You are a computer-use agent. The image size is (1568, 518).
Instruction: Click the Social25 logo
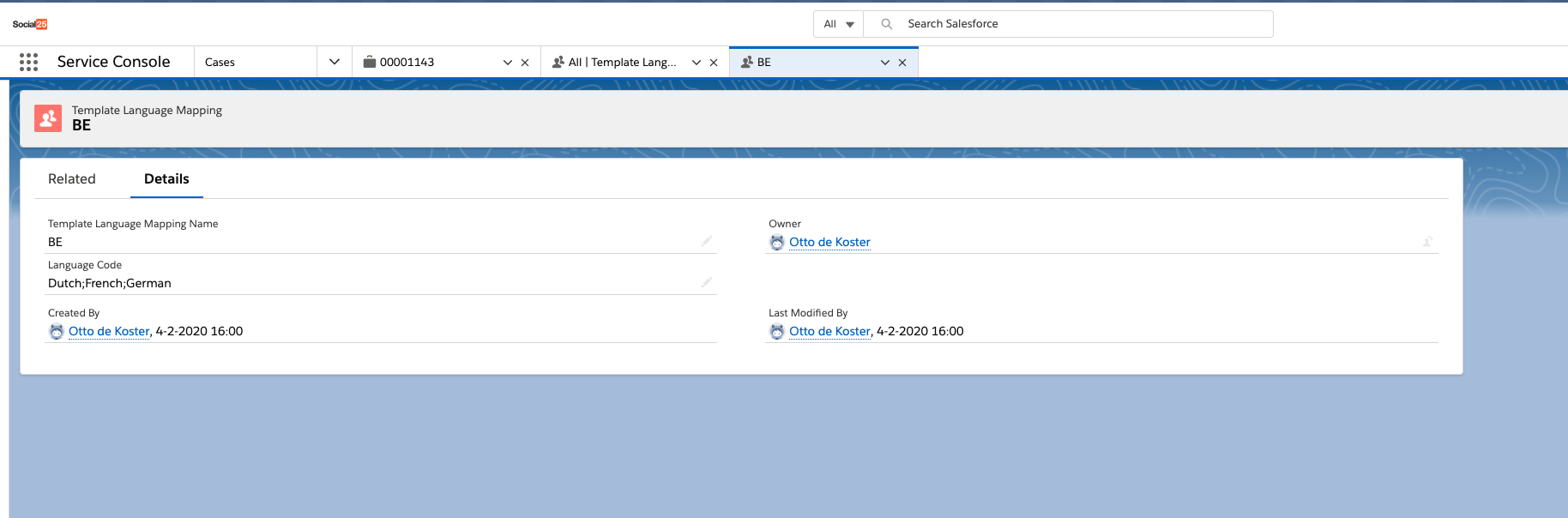pyautogui.click(x=30, y=24)
